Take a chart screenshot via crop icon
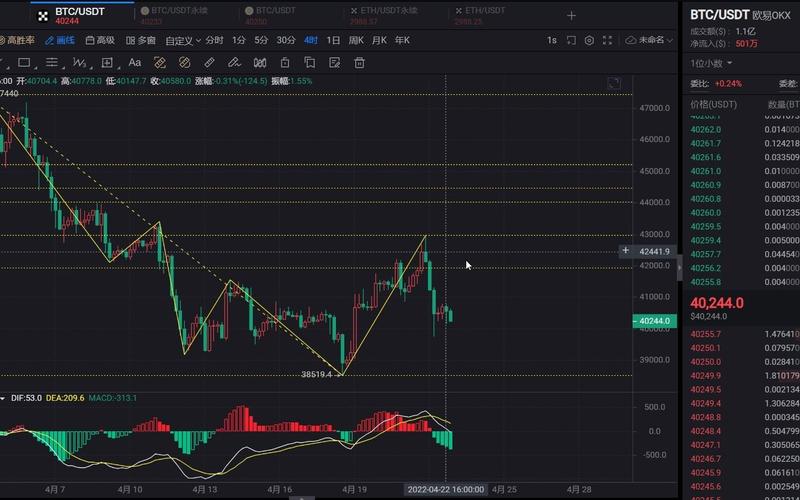This screenshot has width=800, height=500. (x=571, y=40)
